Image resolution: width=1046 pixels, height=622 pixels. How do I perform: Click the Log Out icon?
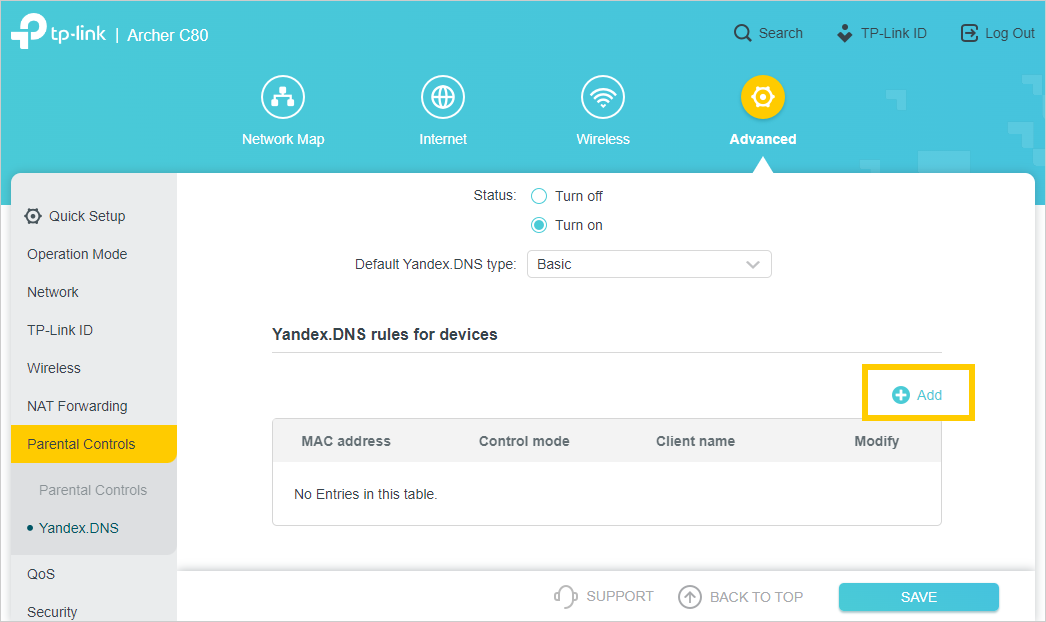(969, 33)
